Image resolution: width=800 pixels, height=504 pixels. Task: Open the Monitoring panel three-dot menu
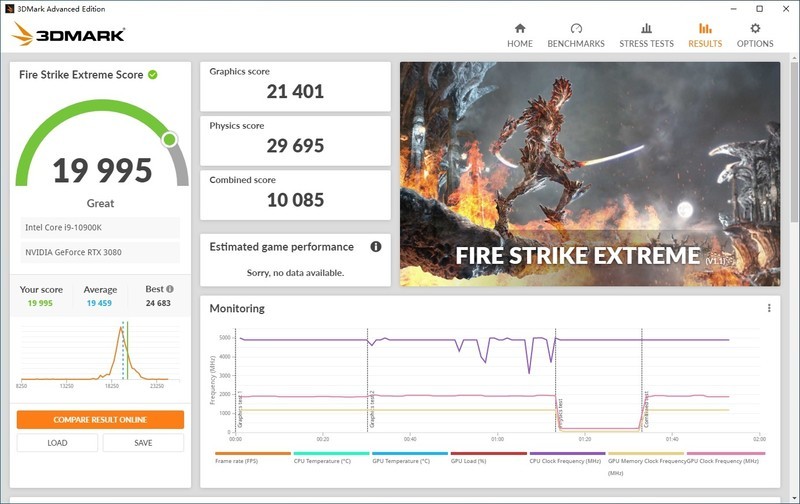pos(769,308)
